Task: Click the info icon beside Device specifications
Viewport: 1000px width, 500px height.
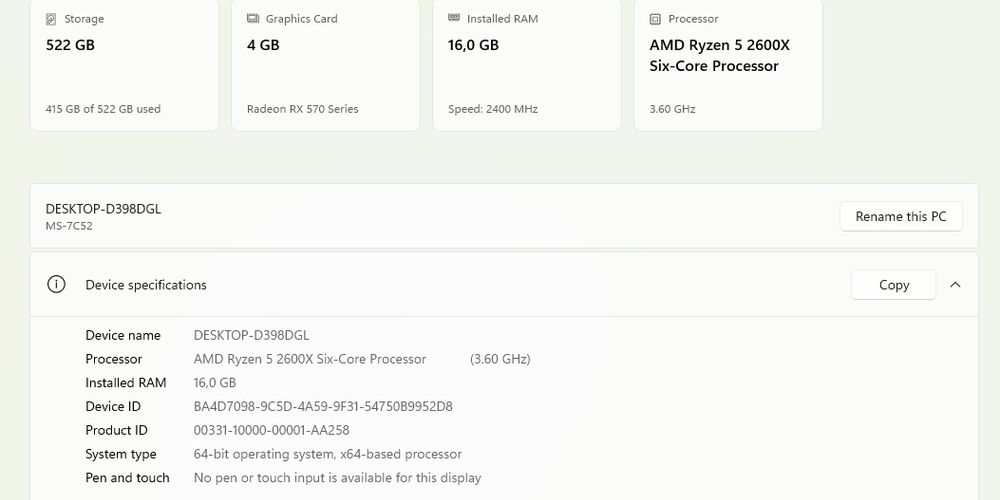Action: coord(56,285)
